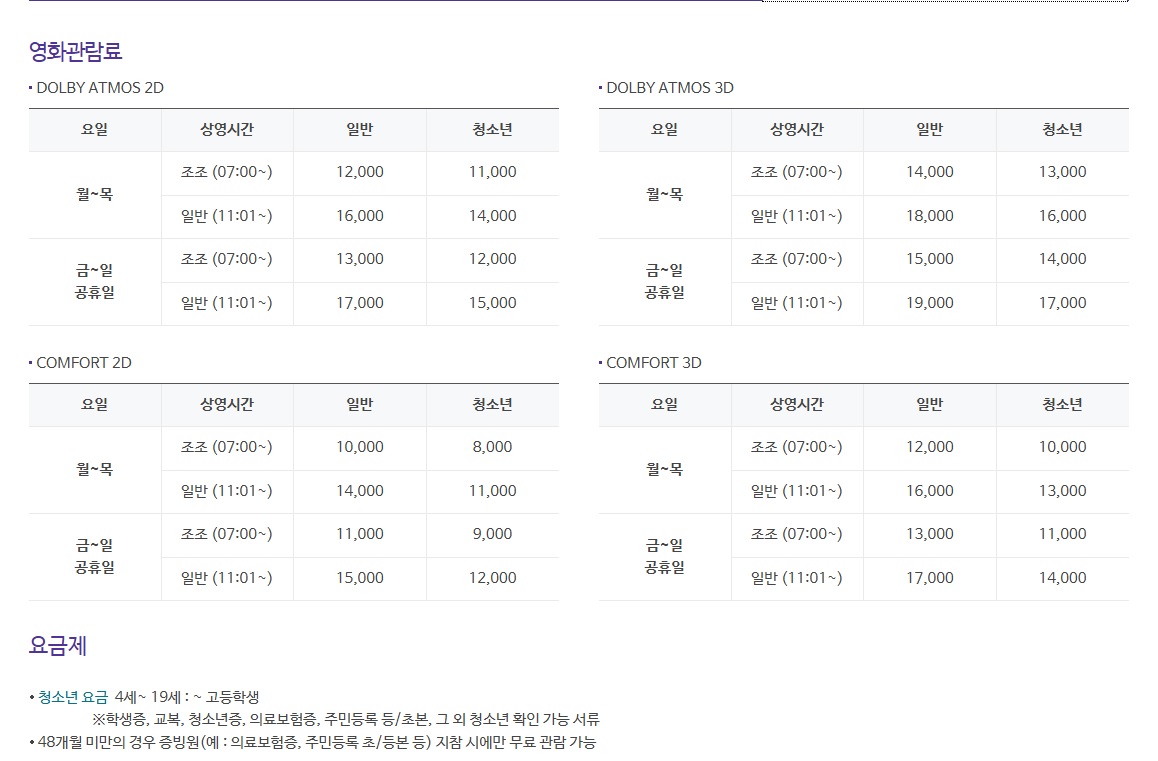Click COMFORT 3D 월~목 조조 (07:00~) cell
The image size is (1158, 761).
[797, 447]
